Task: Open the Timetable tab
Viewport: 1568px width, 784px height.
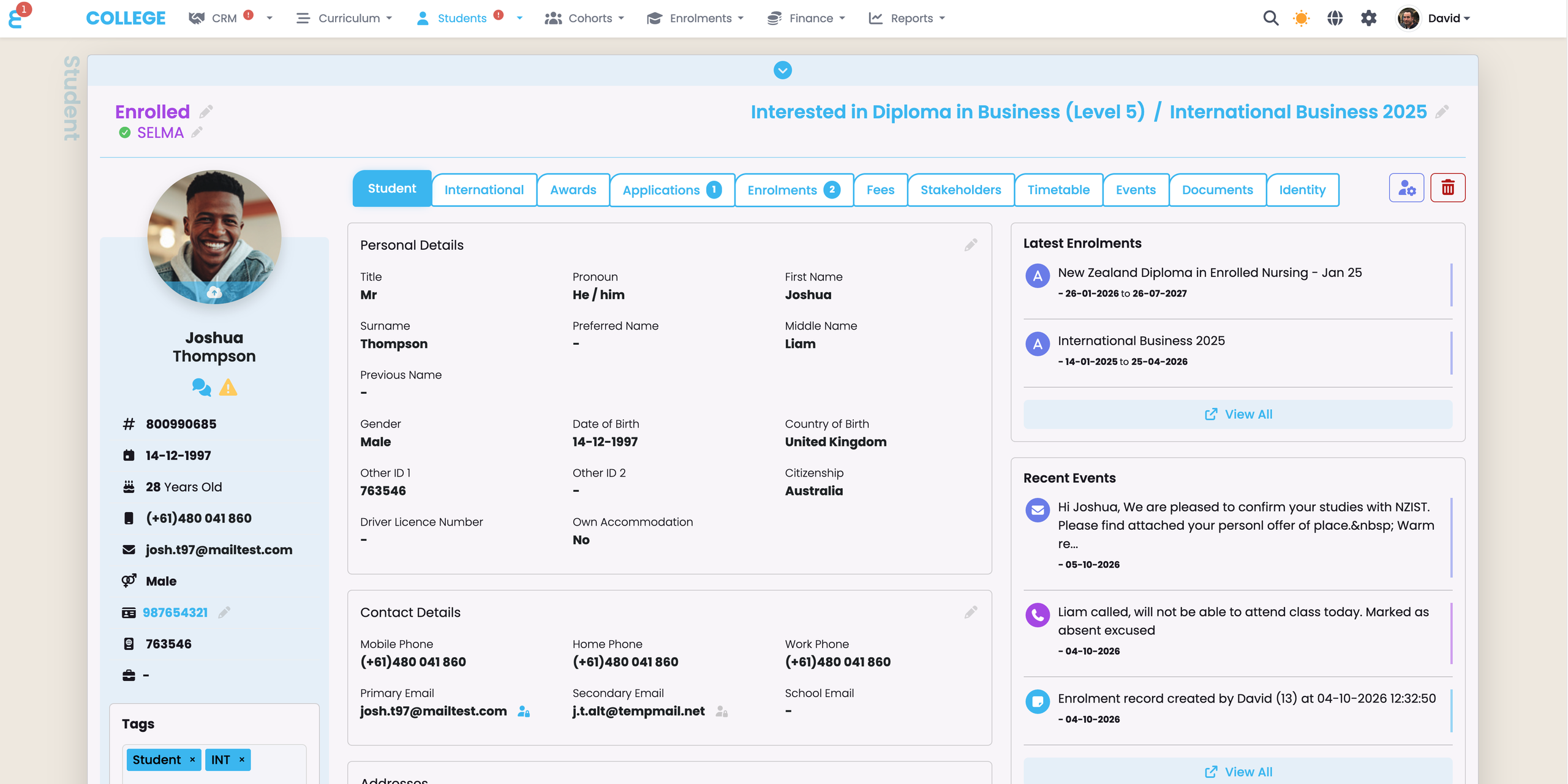Action: coord(1058,190)
